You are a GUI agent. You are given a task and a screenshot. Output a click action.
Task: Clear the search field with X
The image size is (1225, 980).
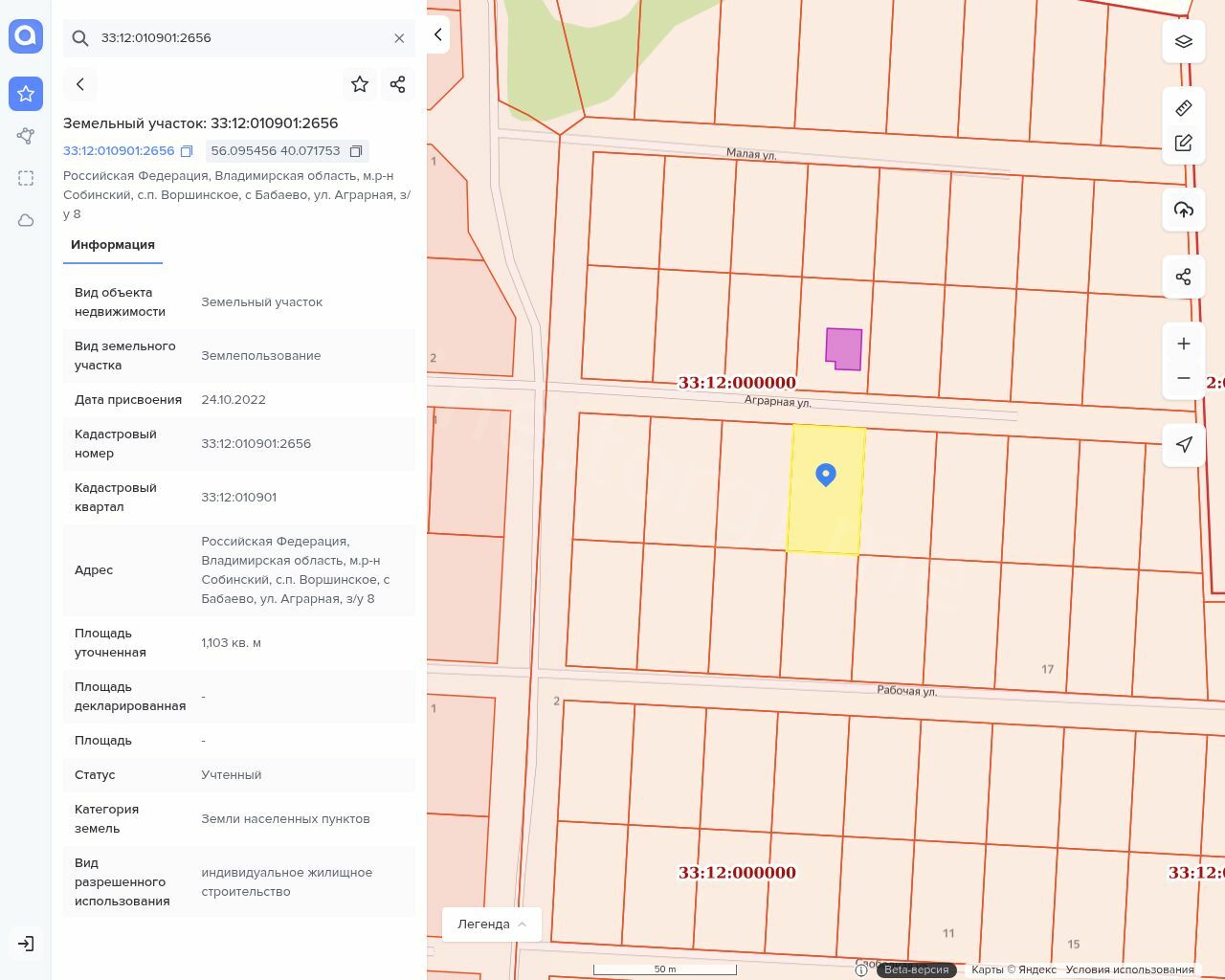[x=399, y=38]
